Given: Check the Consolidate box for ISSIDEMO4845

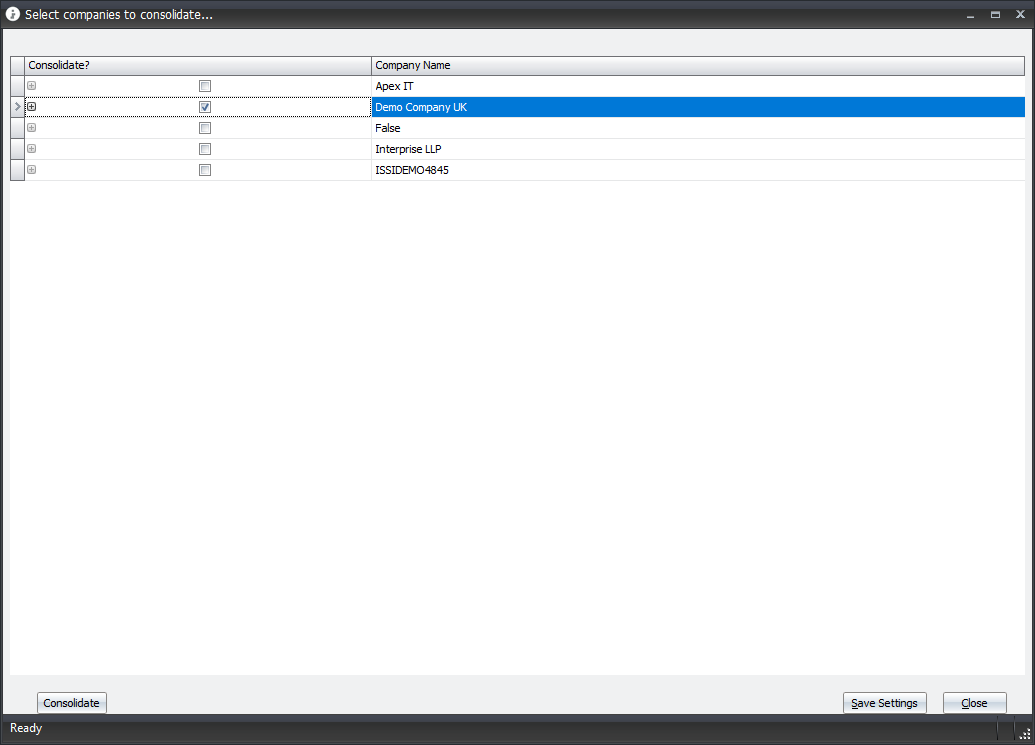Looking at the screenshot, I should pyautogui.click(x=205, y=170).
